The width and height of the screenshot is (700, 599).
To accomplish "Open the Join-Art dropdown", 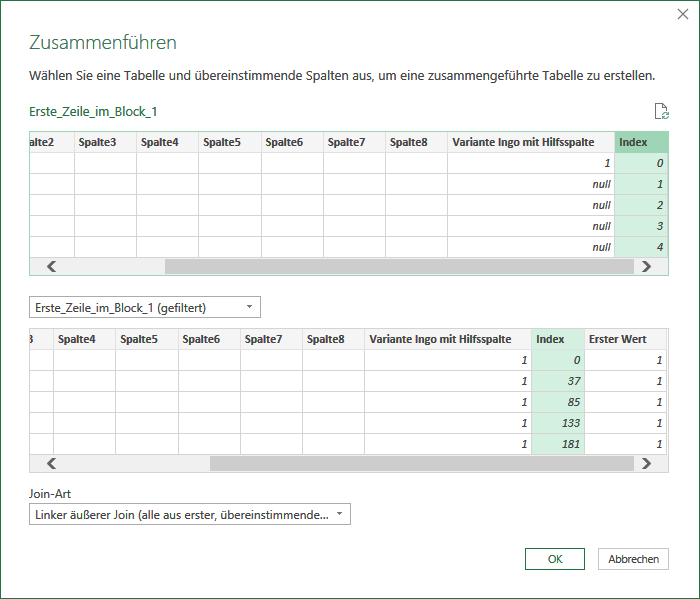I will point(190,514).
